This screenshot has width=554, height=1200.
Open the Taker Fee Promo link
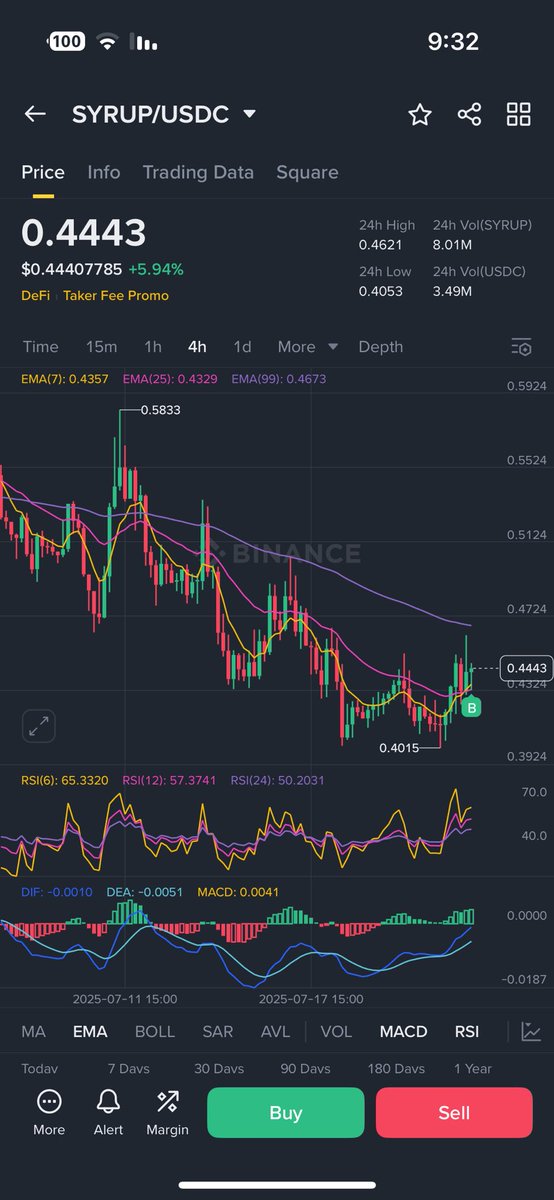pos(116,296)
